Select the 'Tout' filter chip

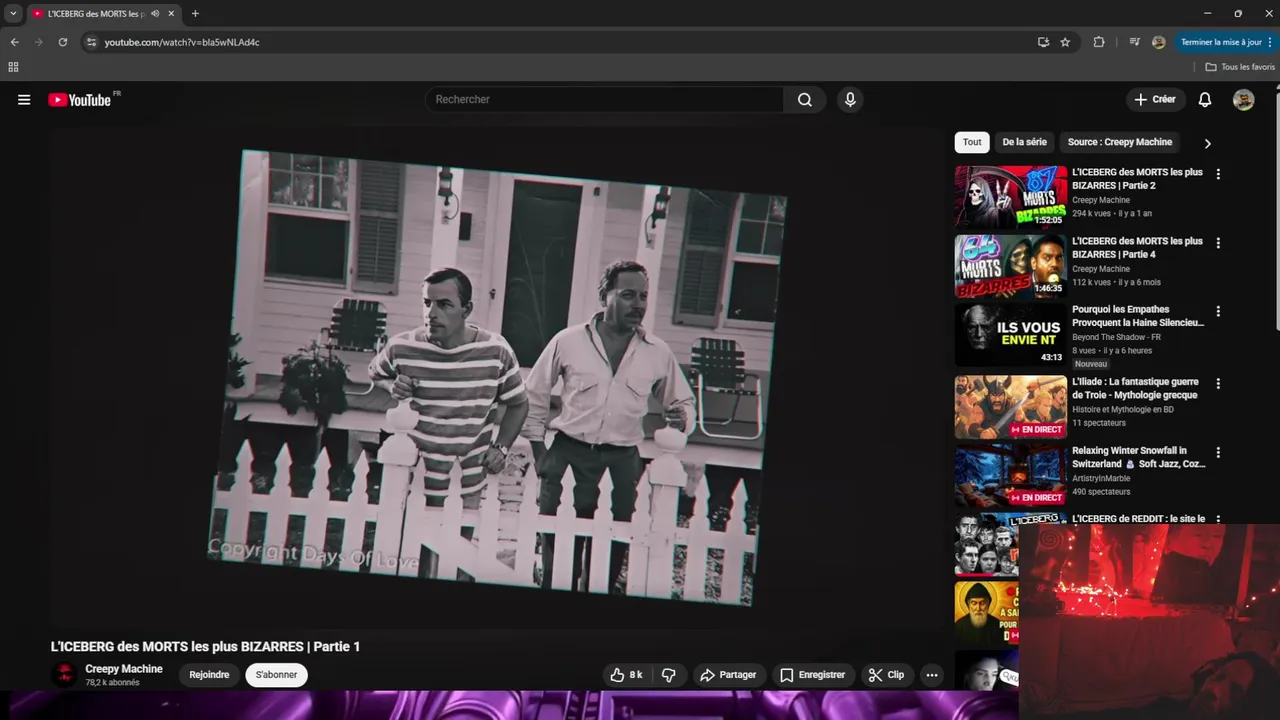coord(972,142)
